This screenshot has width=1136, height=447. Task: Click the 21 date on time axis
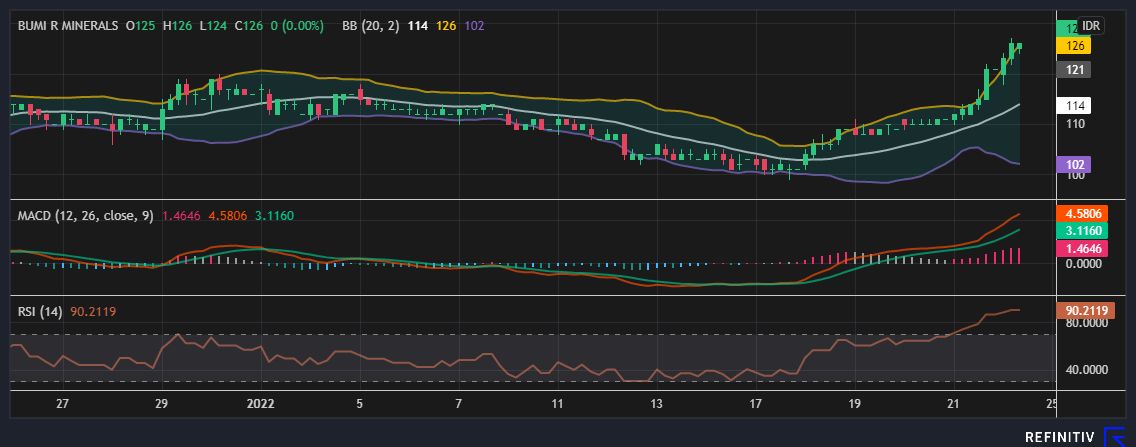(953, 404)
